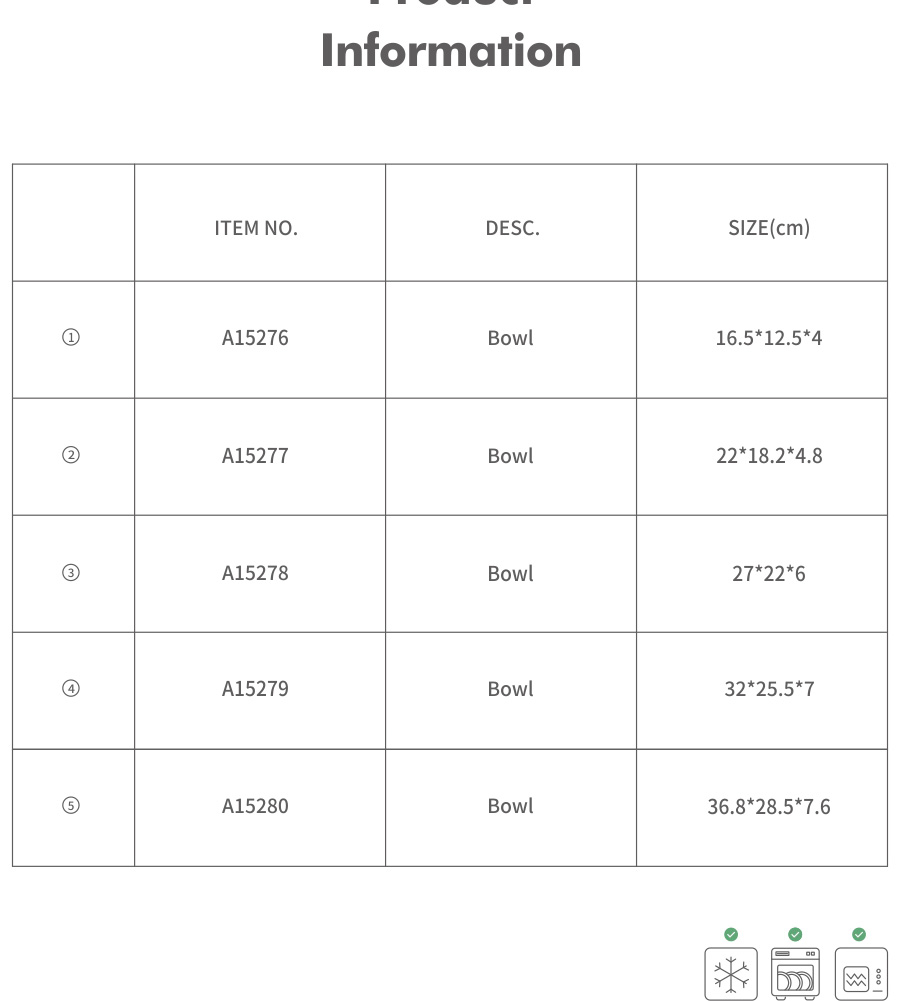900x1001 pixels.
Task: Click the green check above the dishwasher
Action: [795, 934]
